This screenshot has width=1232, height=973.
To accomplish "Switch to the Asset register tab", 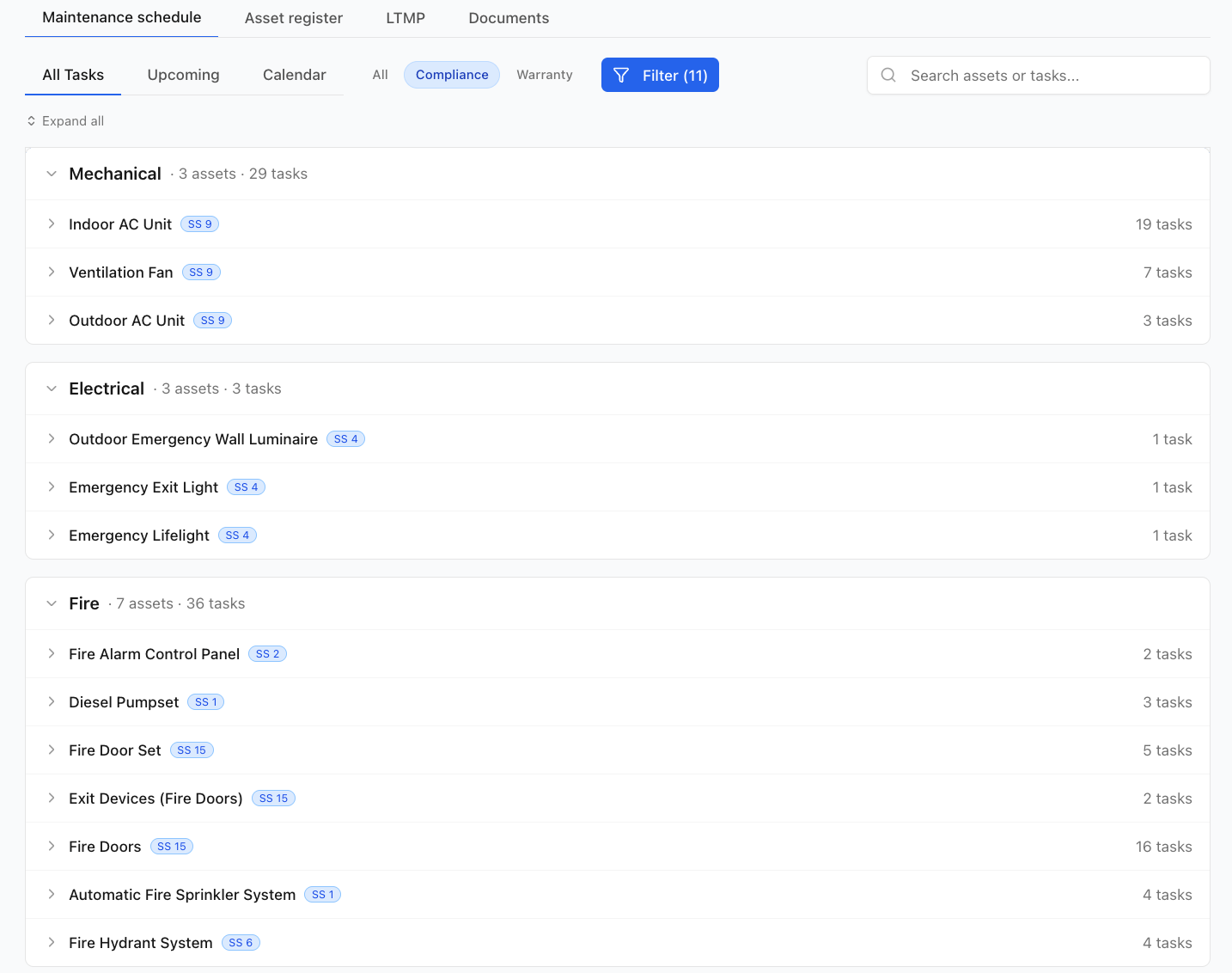I will pos(294,18).
